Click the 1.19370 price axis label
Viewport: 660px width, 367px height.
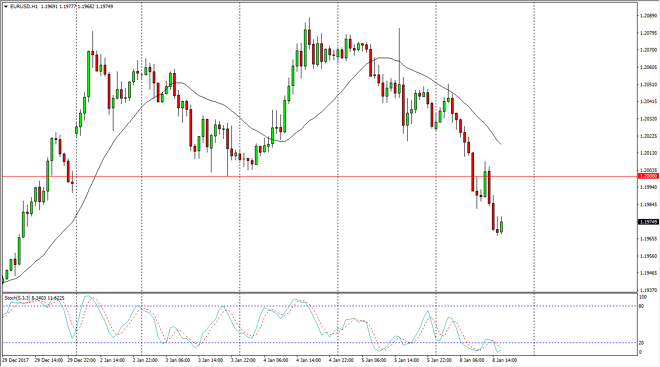(x=648, y=290)
